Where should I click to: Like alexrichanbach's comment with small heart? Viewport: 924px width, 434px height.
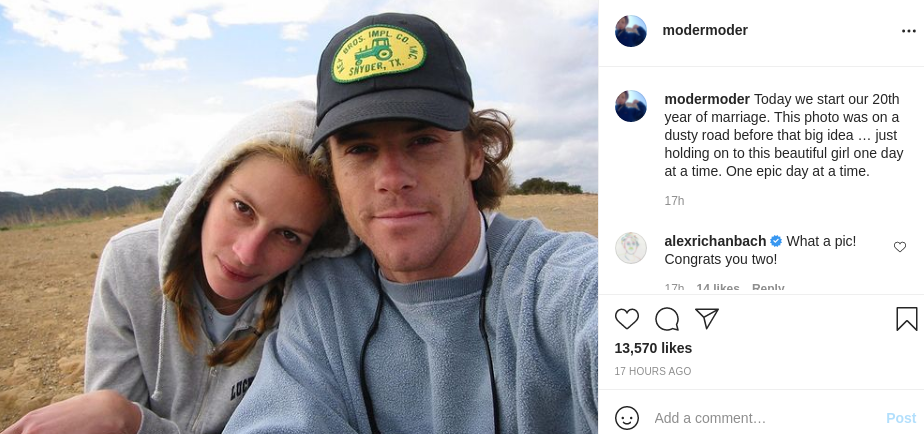tap(899, 247)
